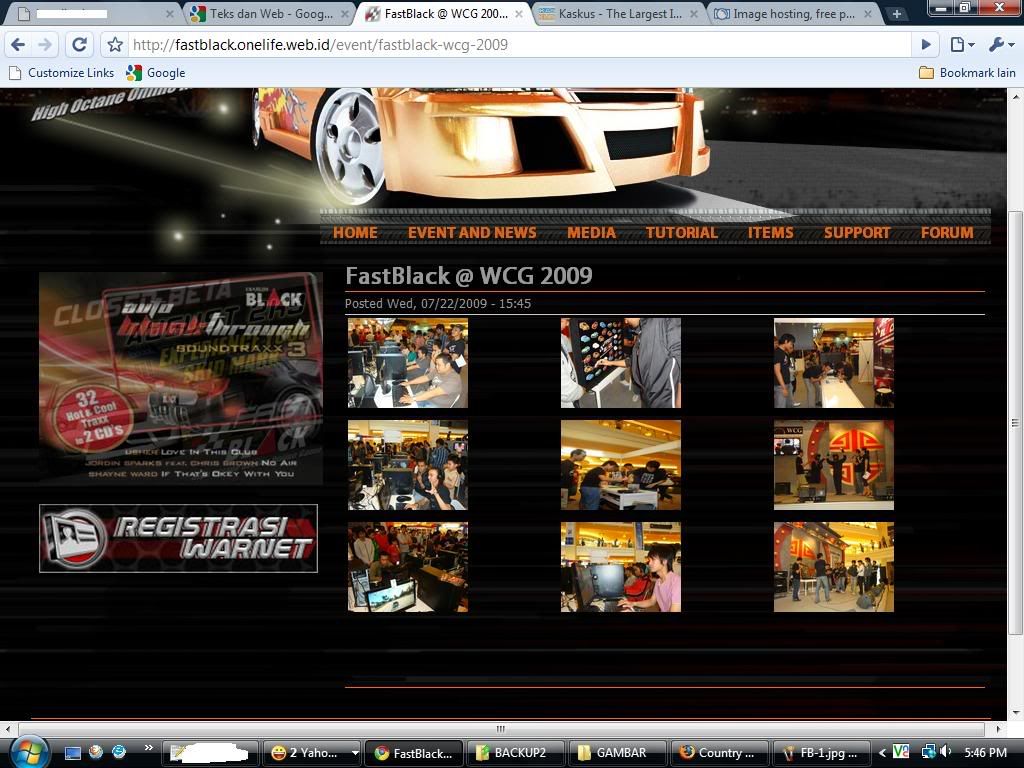1024x768 pixels.
Task: Go to HOME in site navigation
Action: (355, 232)
